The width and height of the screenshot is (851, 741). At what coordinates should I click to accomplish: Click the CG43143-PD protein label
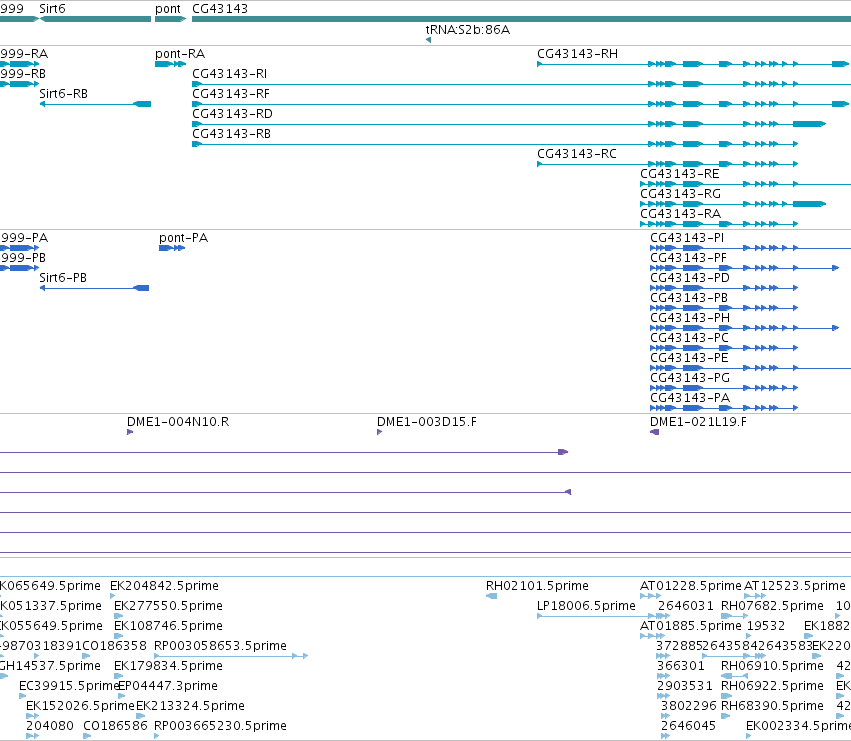690,278
